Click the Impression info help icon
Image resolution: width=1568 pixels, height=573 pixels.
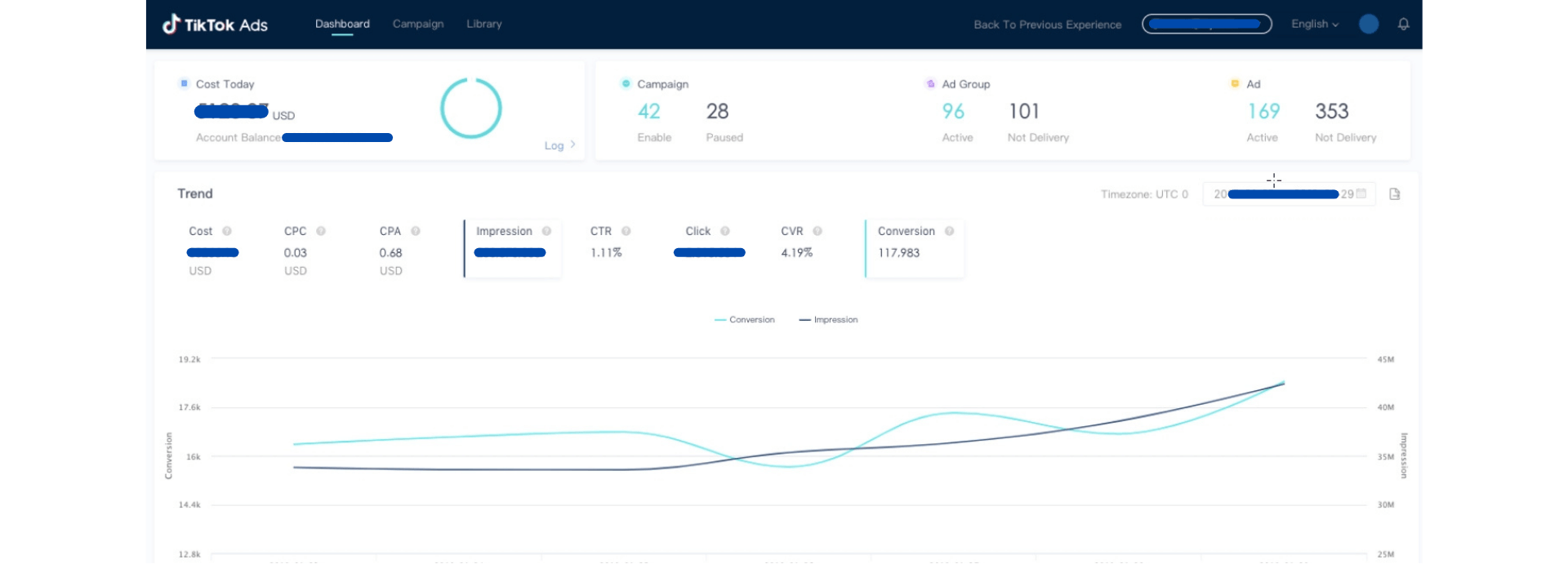click(546, 231)
